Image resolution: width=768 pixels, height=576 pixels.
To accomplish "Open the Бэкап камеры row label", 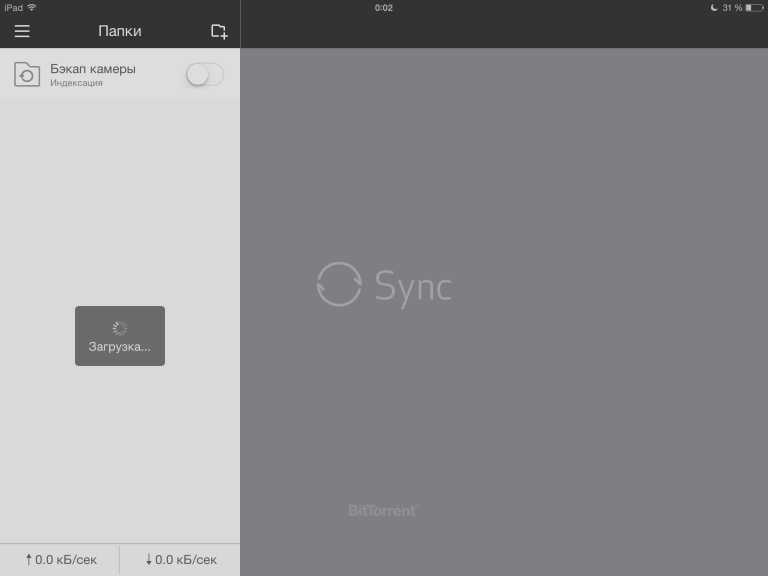I will 93,69.
